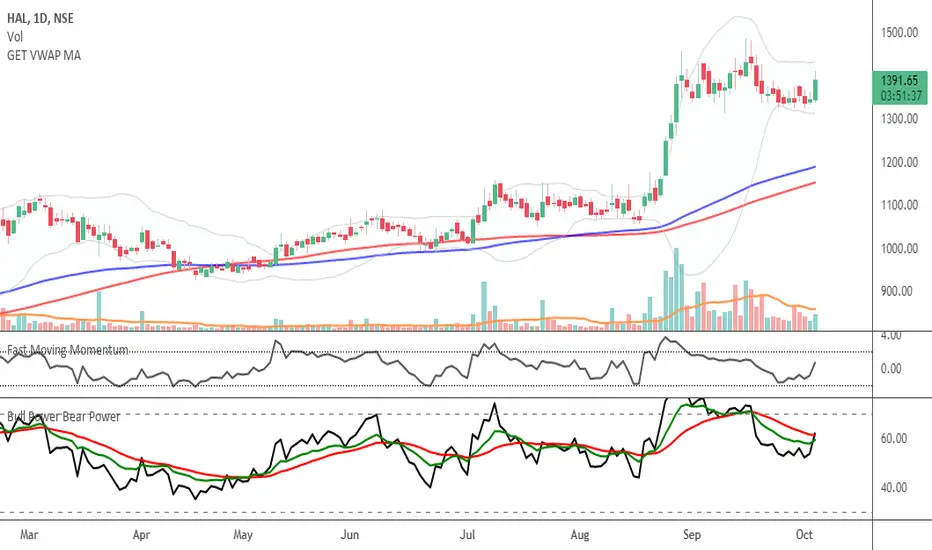Click the 0.00 level on momentum axis
This screenshot has height=550, width=932.
coord(890,369)
